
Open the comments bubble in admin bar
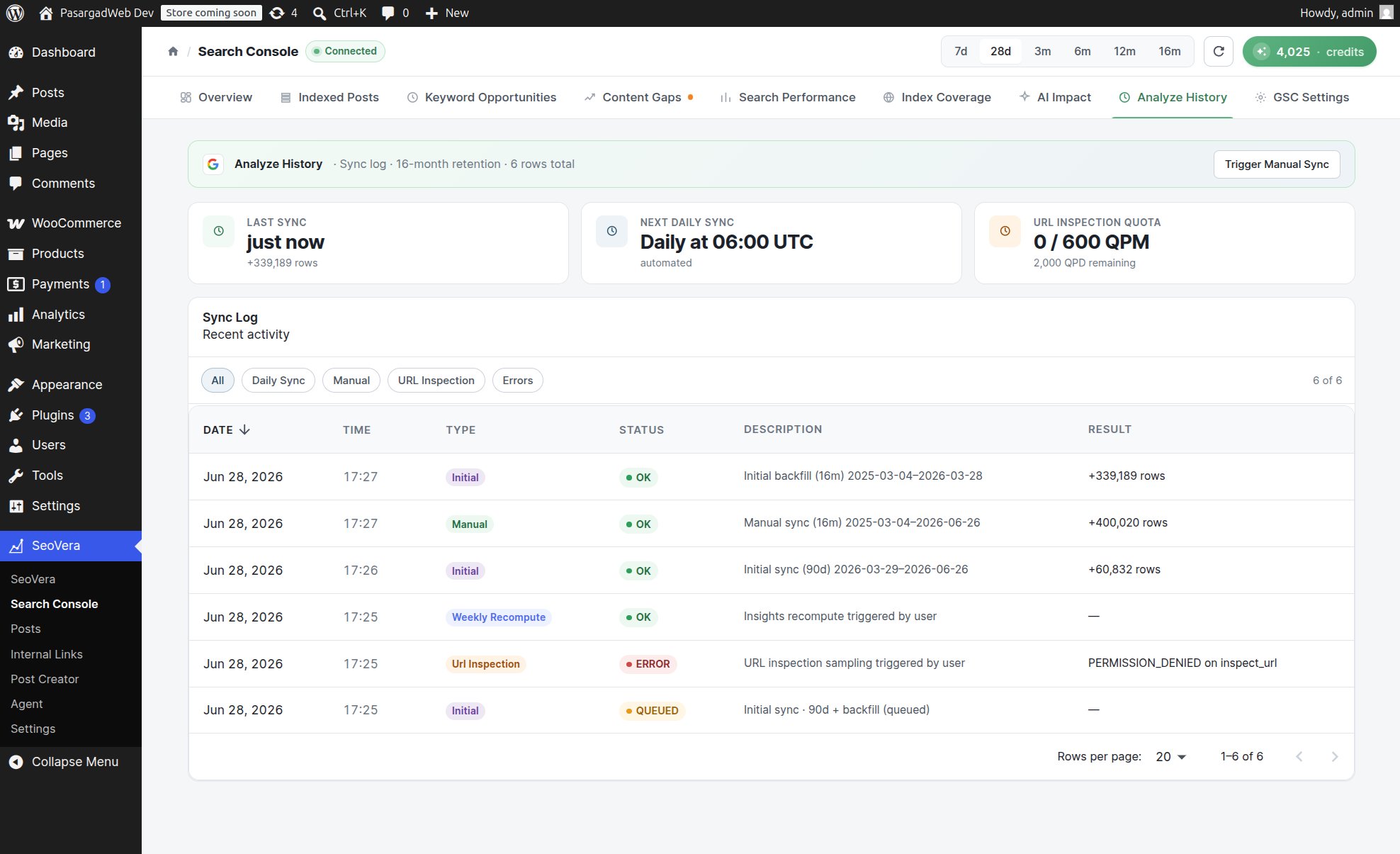[x=388, y=13]
